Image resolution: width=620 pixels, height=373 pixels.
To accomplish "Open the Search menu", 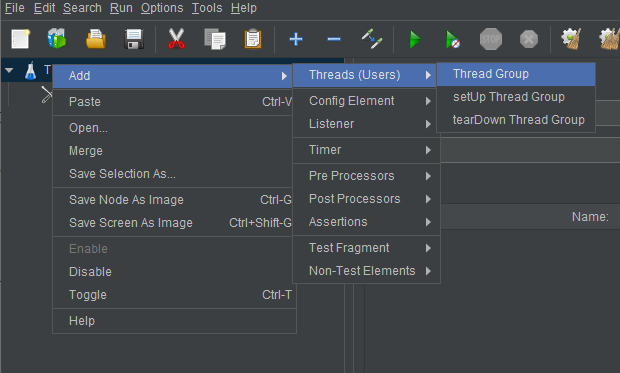I will tap(82, 8).
